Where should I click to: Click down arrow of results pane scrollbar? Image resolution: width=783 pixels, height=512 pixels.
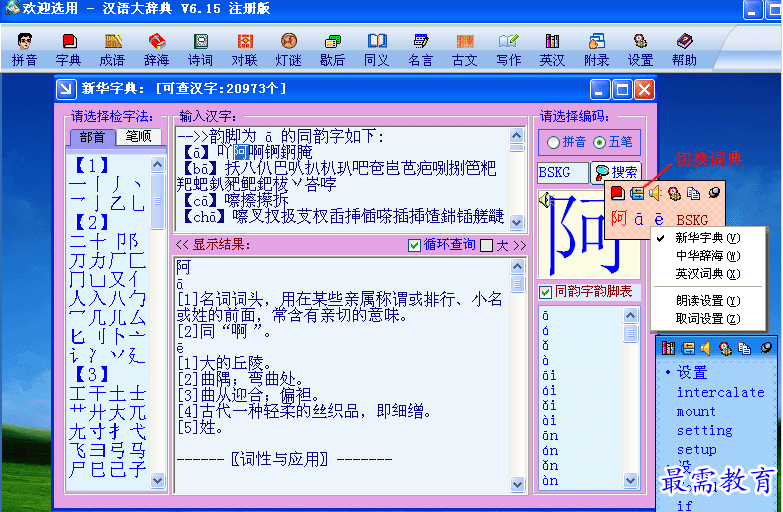517,484
